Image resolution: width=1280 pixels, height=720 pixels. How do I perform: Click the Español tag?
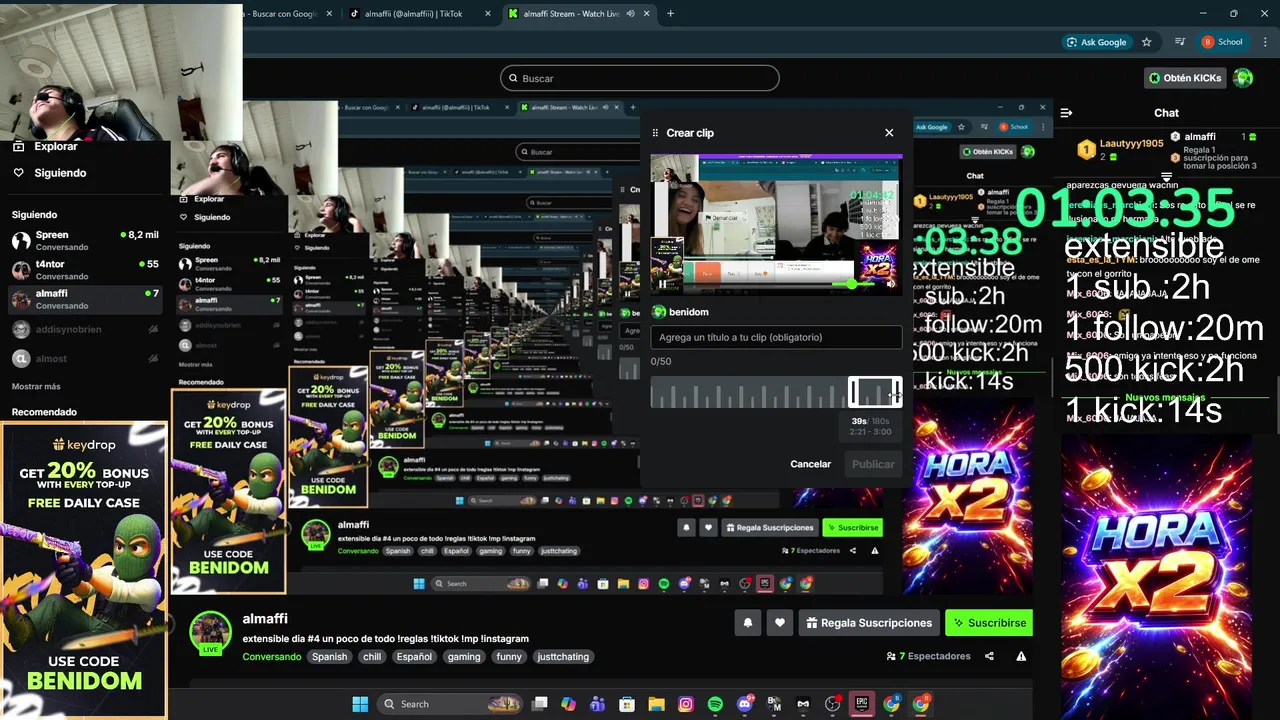[414, 657]
